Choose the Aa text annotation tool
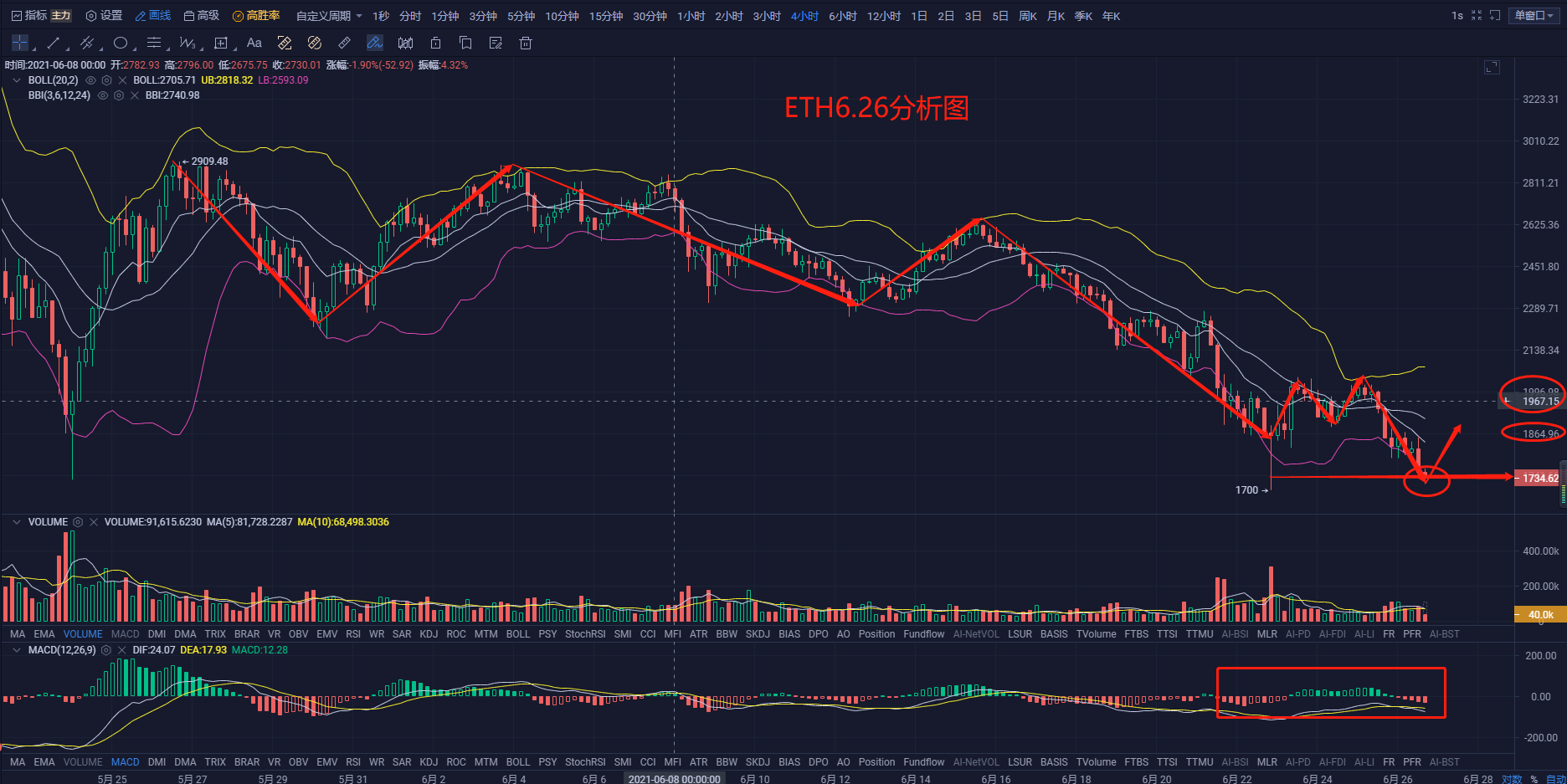The width and height of the screenshot is (1567, 784). [254, 43]
